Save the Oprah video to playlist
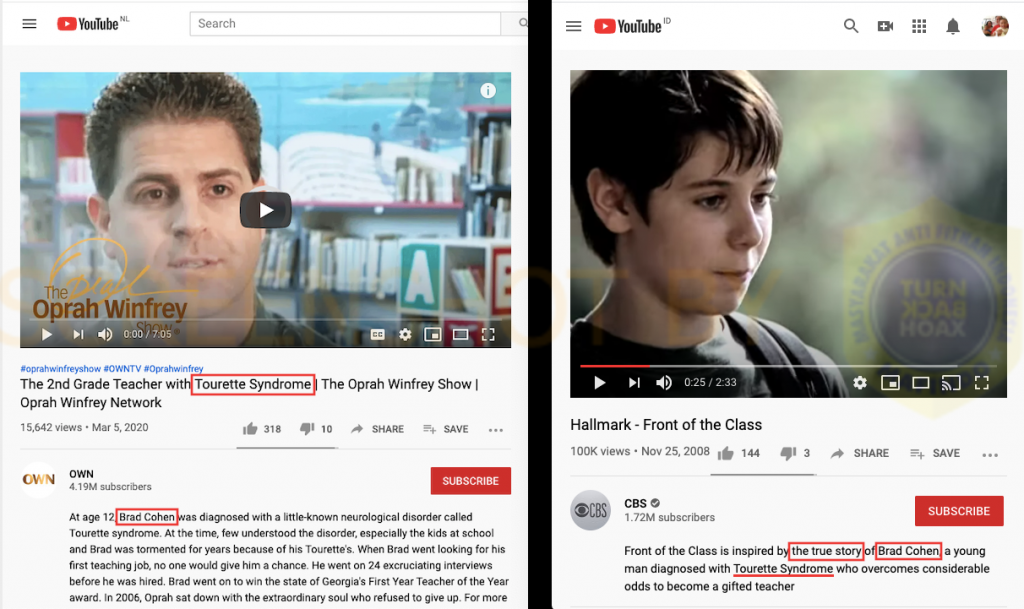Viewport: 1024px width, 609px height. click(445, 429)
